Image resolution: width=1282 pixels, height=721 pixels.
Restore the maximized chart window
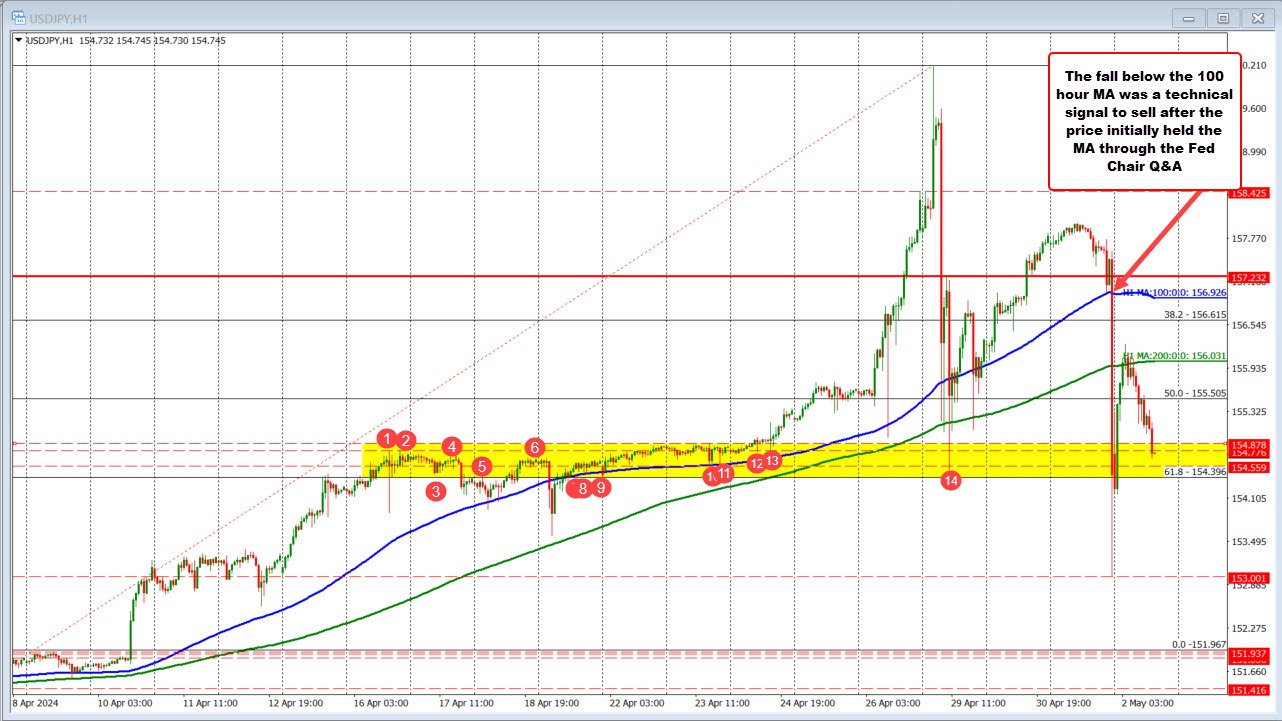pos(1222,17)
